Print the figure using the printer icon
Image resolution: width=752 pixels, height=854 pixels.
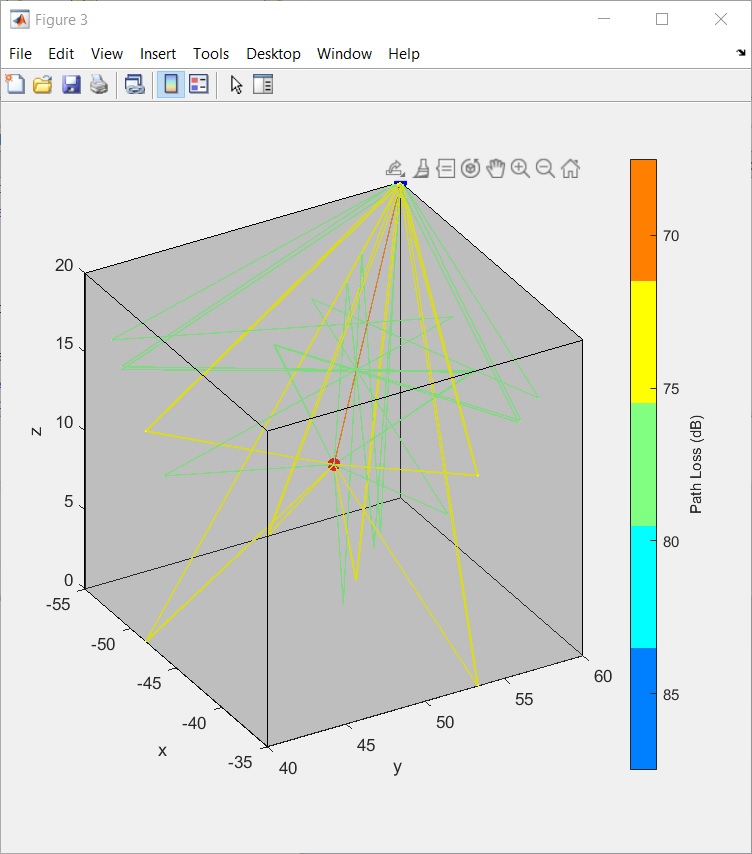click(98, 85)
